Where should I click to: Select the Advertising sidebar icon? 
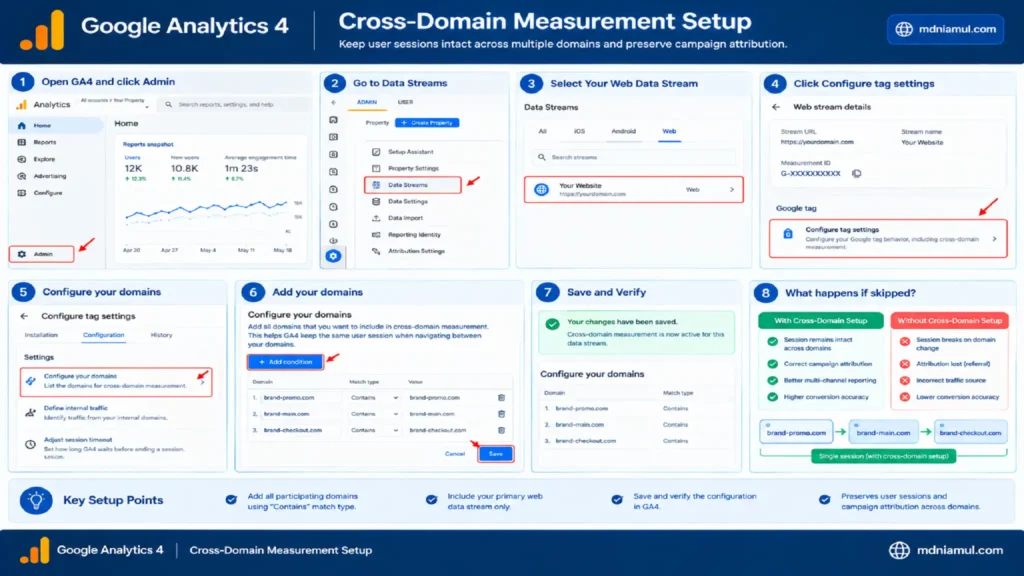(x=22, y=176)
